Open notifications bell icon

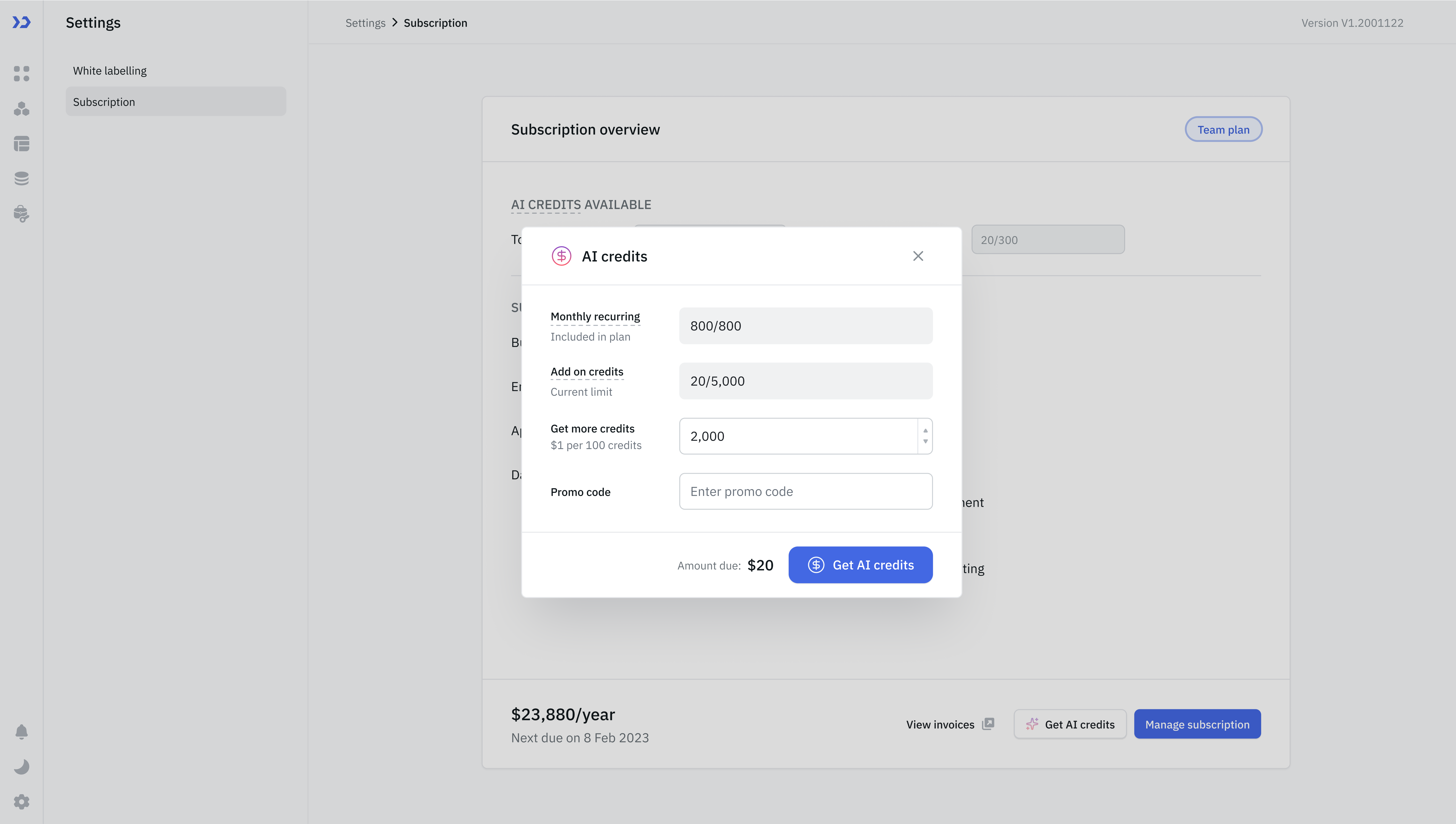click(22, 732)
